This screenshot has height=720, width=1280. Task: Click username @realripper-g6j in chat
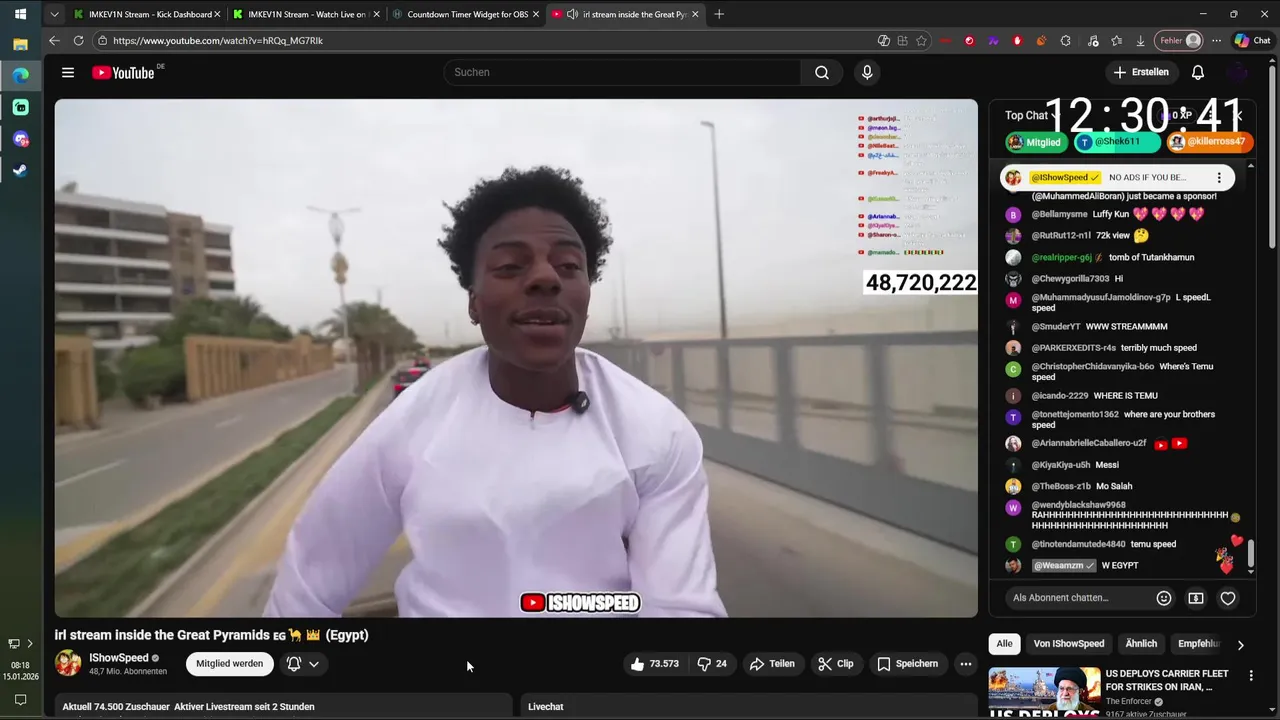1061,257
